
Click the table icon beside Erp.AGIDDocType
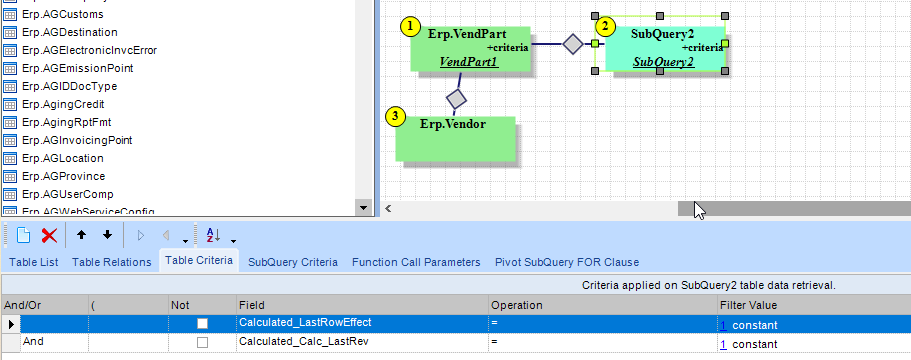click(10, 86)
